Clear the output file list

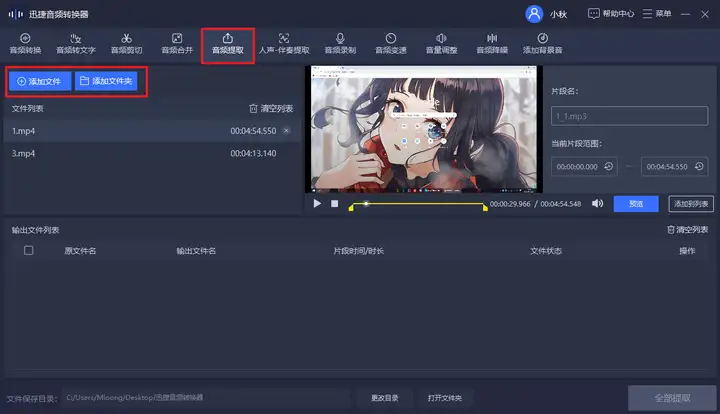[687, 229]
